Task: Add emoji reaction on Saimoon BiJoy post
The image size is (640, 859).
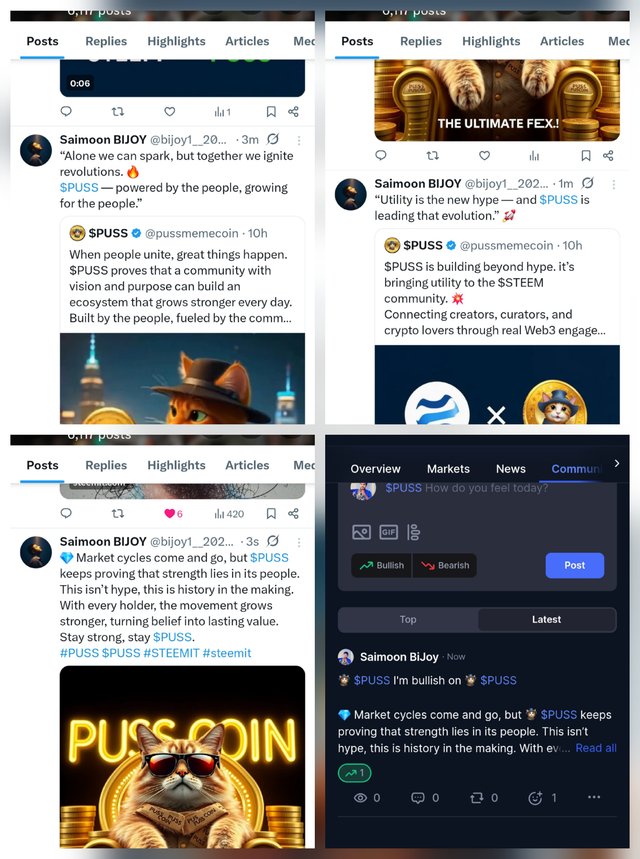Action: tap(535, 798)
